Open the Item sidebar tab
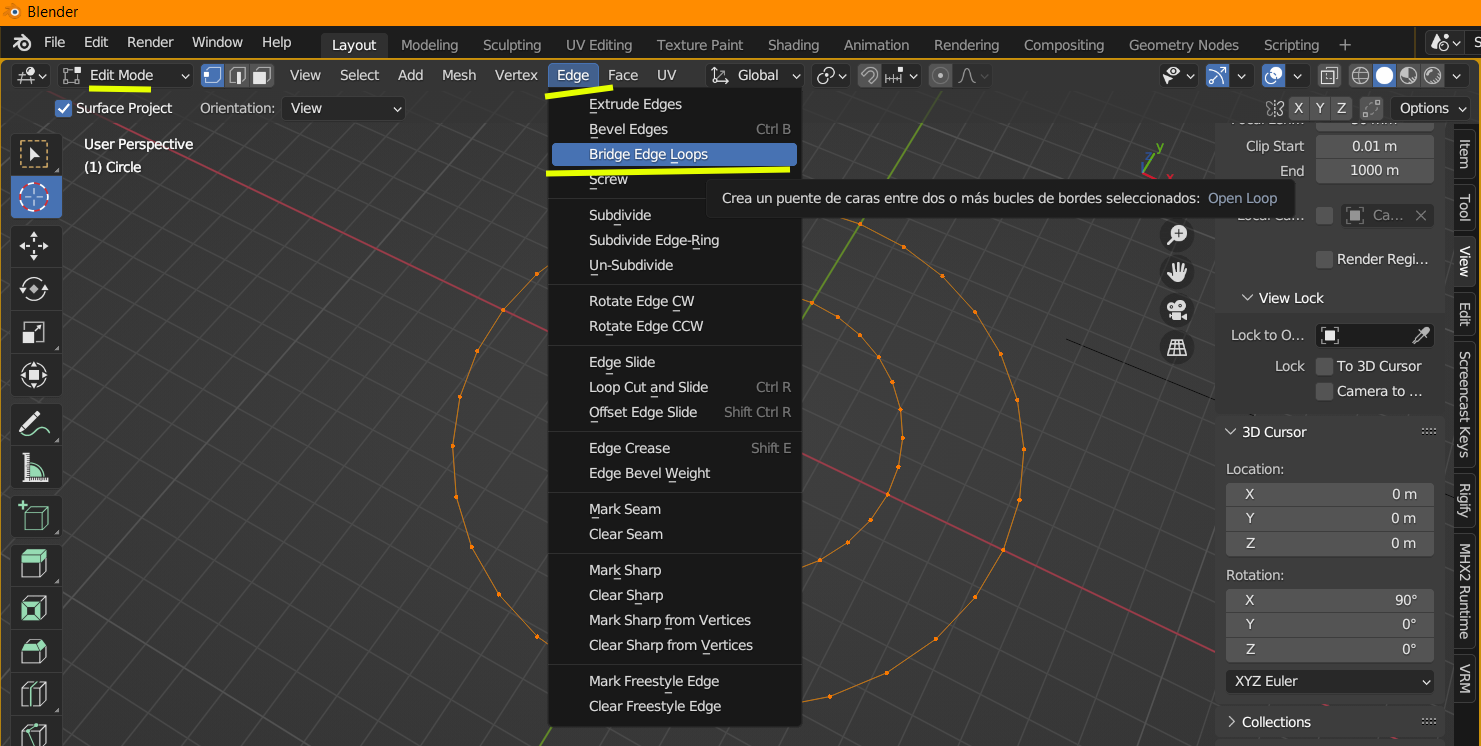Screen dimensions: 1481x746 (1464, 153)
